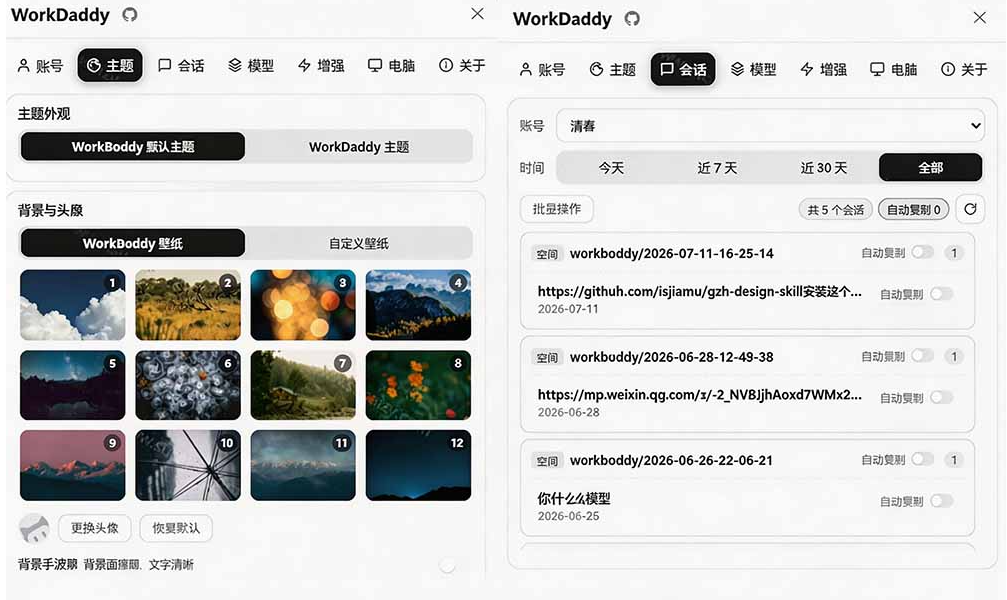1007x600 pixels.
Task: Click count badge 1 on 2026-06-28-12-49-38 workspace
Action: (954, 357)
